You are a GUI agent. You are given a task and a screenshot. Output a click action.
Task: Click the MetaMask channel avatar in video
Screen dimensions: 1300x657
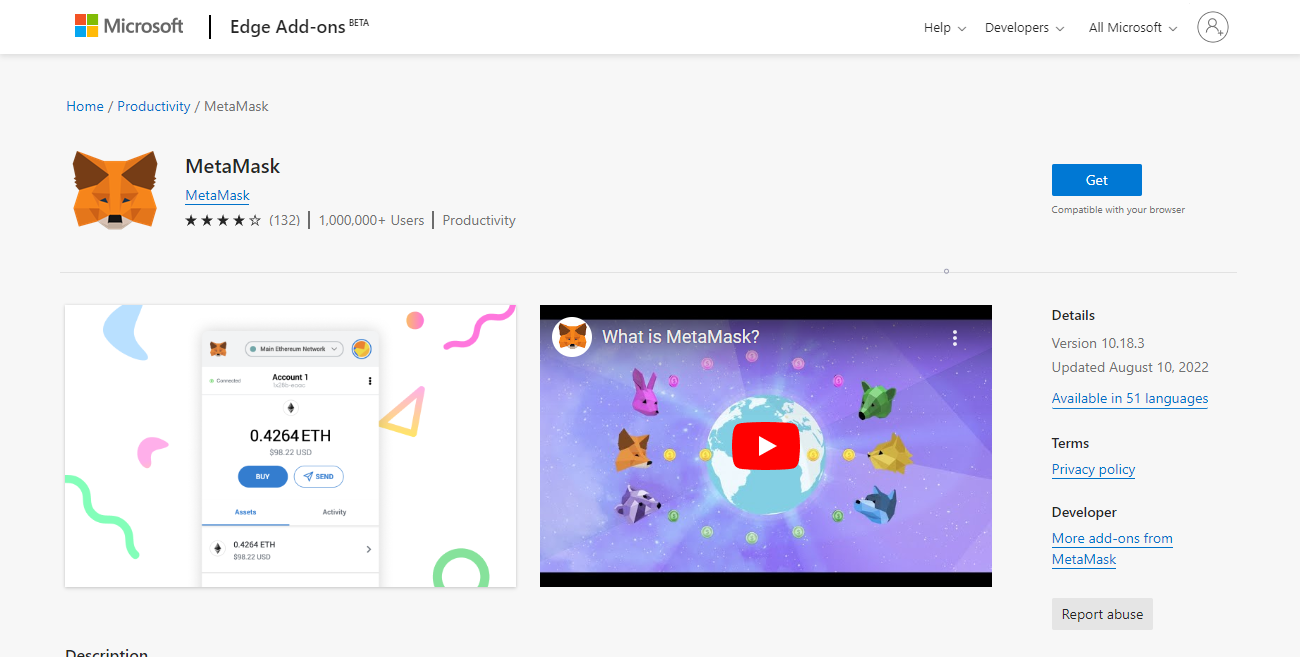pyautogui.click(x=572, y=337)
